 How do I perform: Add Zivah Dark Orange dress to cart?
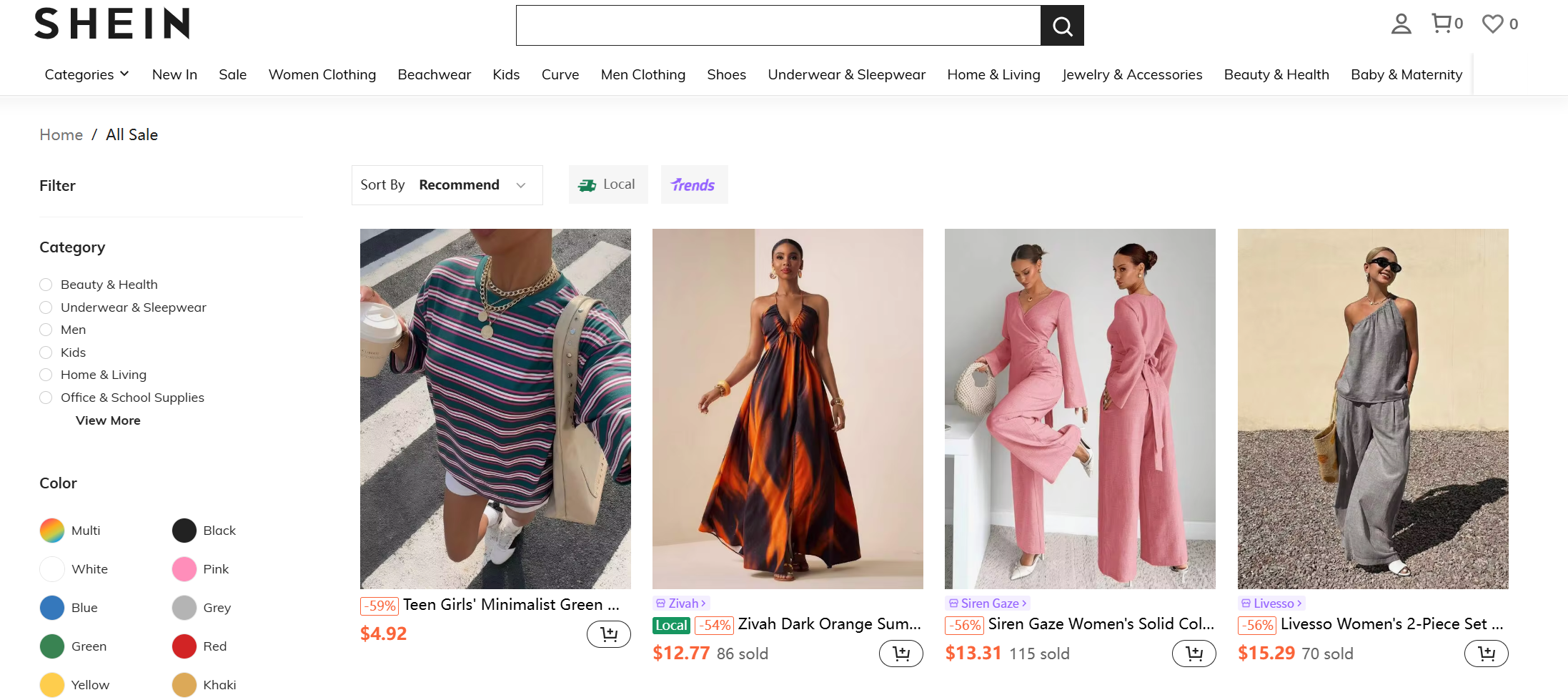(x=901, y=654)
